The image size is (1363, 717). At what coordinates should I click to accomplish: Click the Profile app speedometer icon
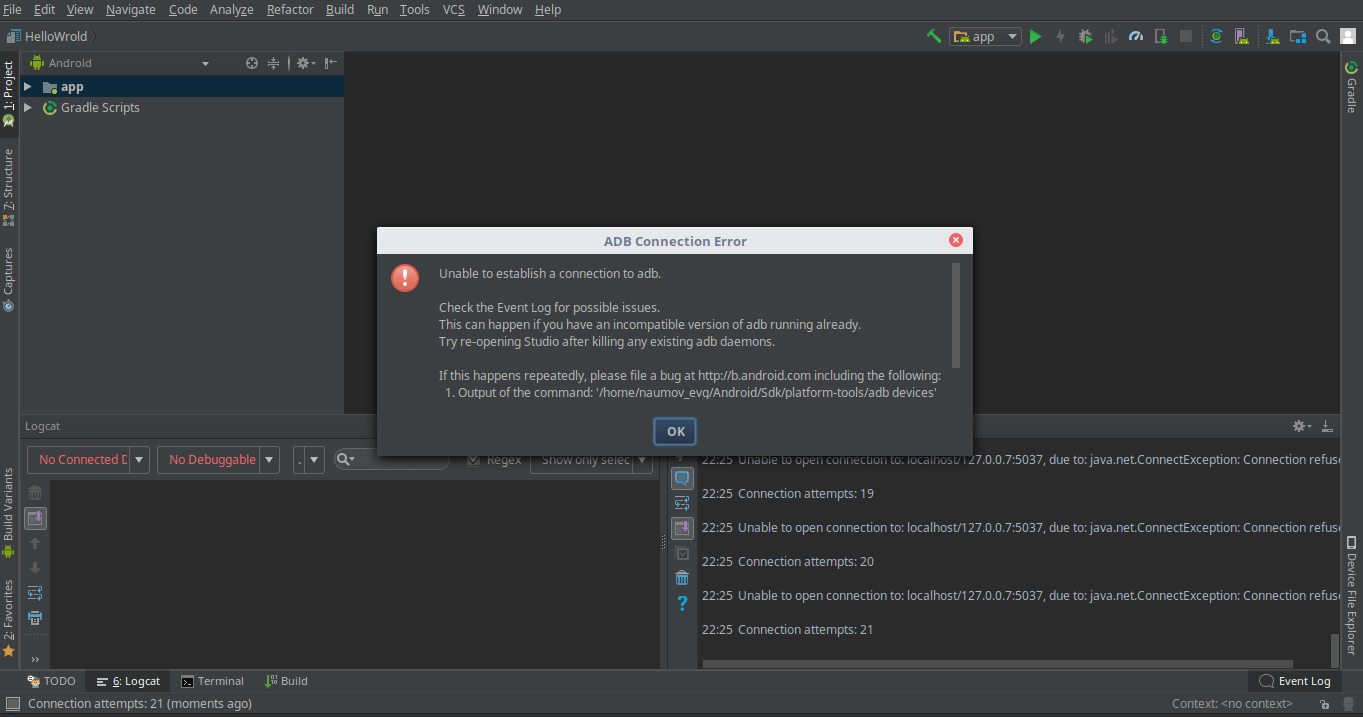1135,36
